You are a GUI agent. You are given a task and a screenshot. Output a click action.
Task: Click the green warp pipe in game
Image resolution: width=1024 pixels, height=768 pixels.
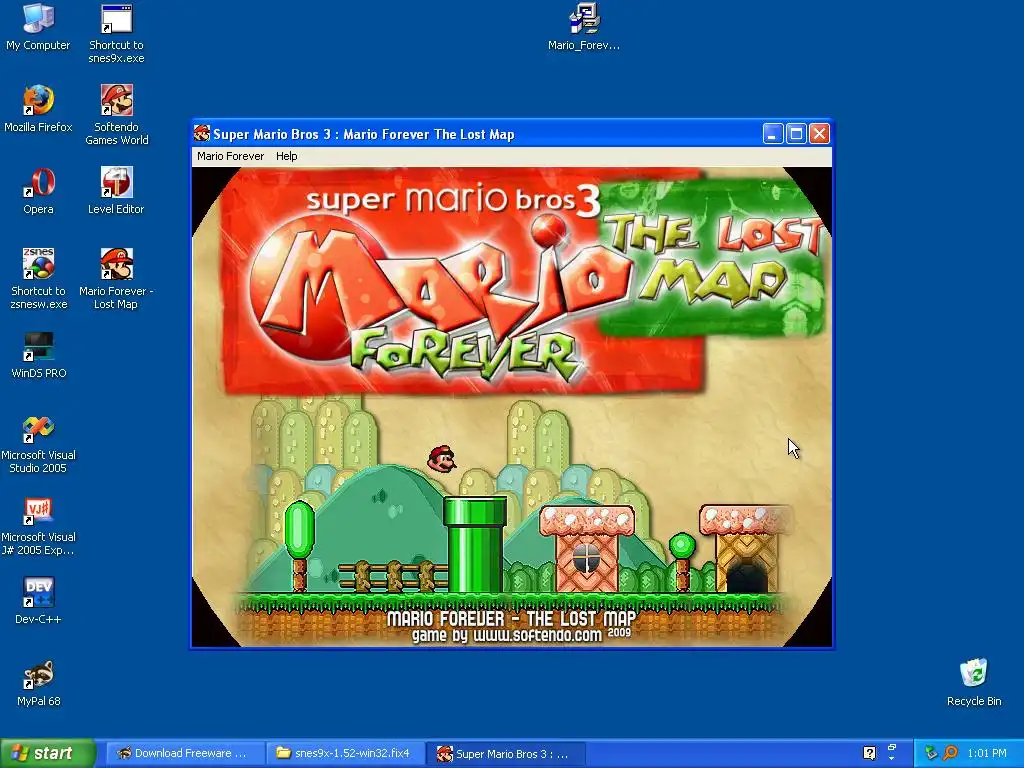(x=475, y=544)
